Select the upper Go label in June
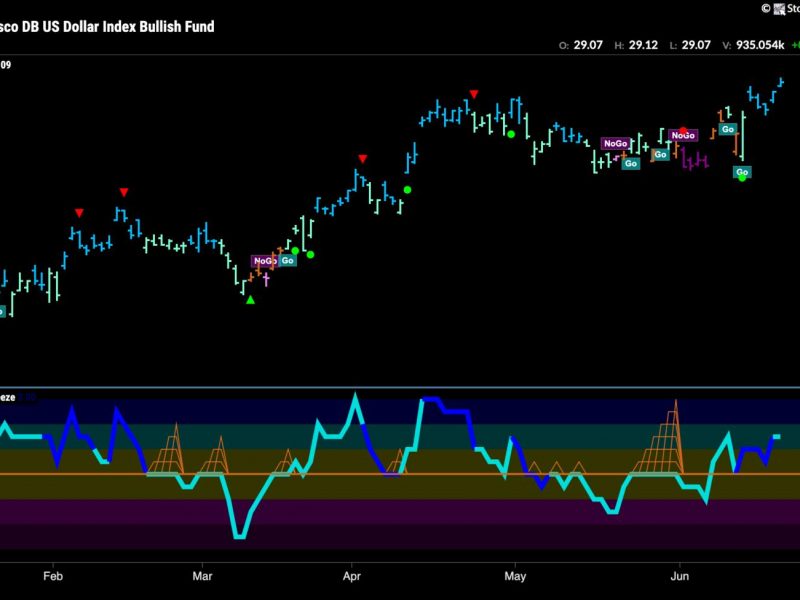The image size is (800, 600). pyautogui.click(x=728, y=129)
